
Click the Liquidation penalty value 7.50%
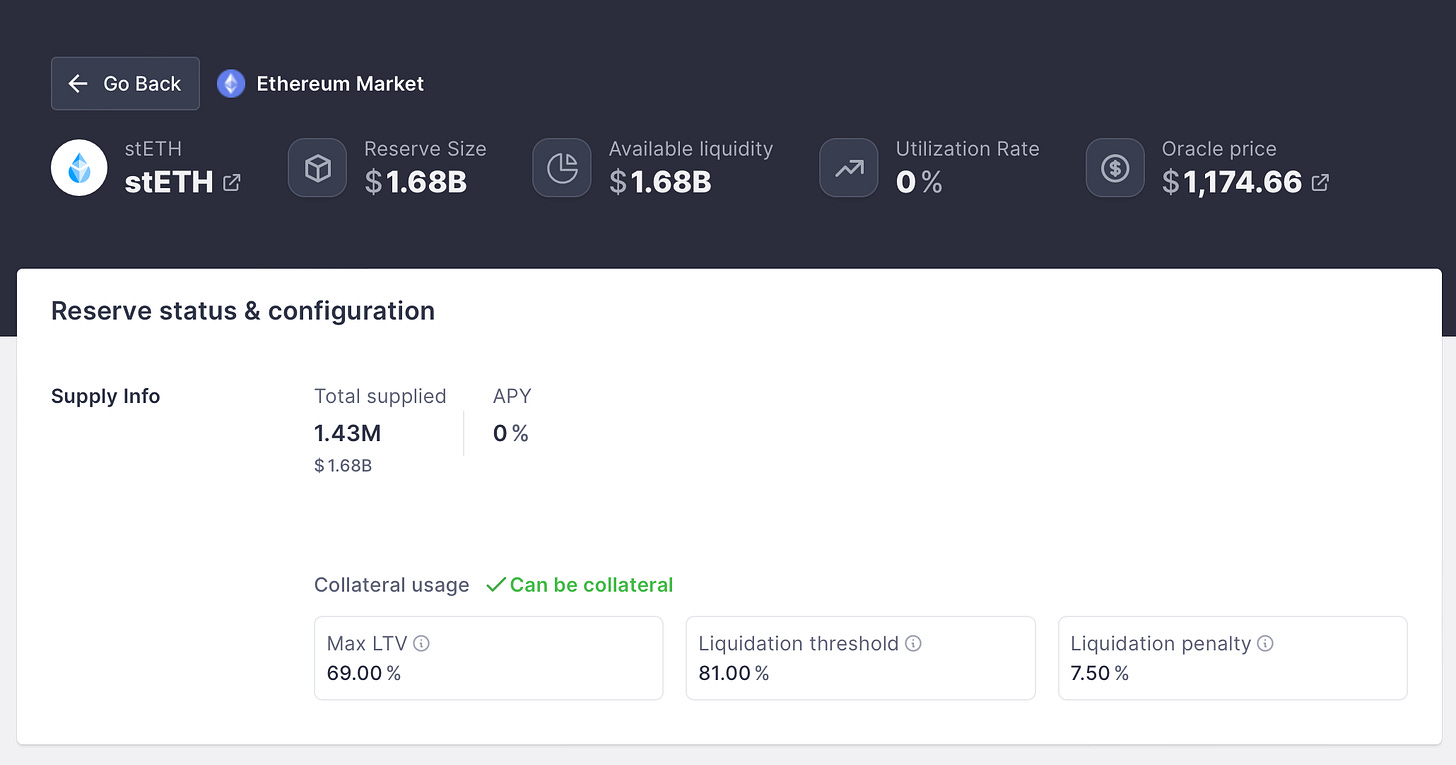coord(1100,673)
